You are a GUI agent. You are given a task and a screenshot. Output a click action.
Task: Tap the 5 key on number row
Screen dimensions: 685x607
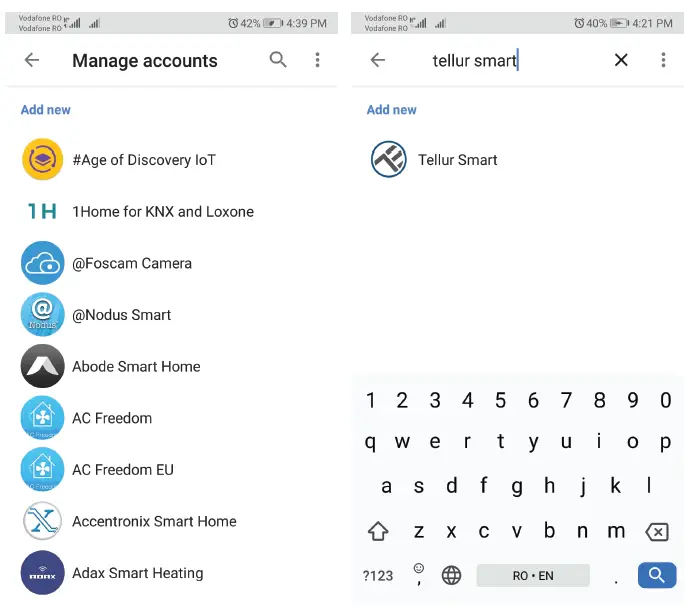click(501, 400)
